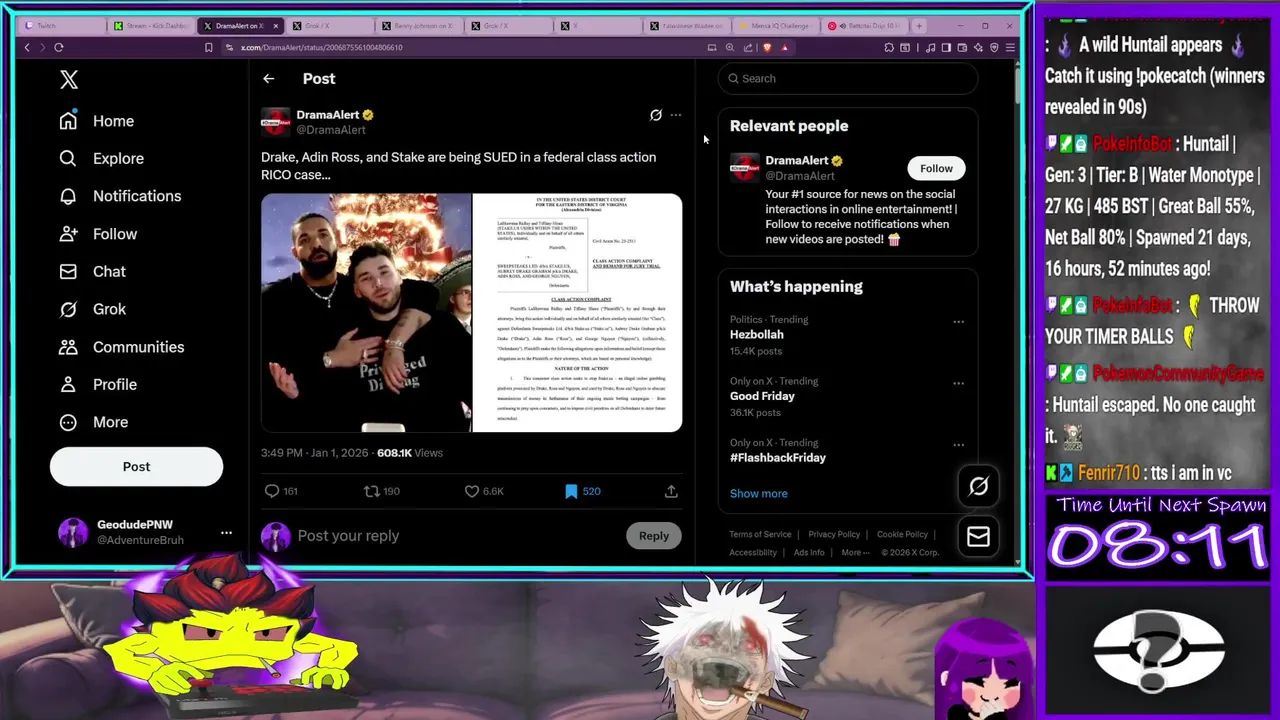The width and height of the screenshot is (1280, 720).
Task: Repost using the icon showing 190
Action: coord(381,491)
